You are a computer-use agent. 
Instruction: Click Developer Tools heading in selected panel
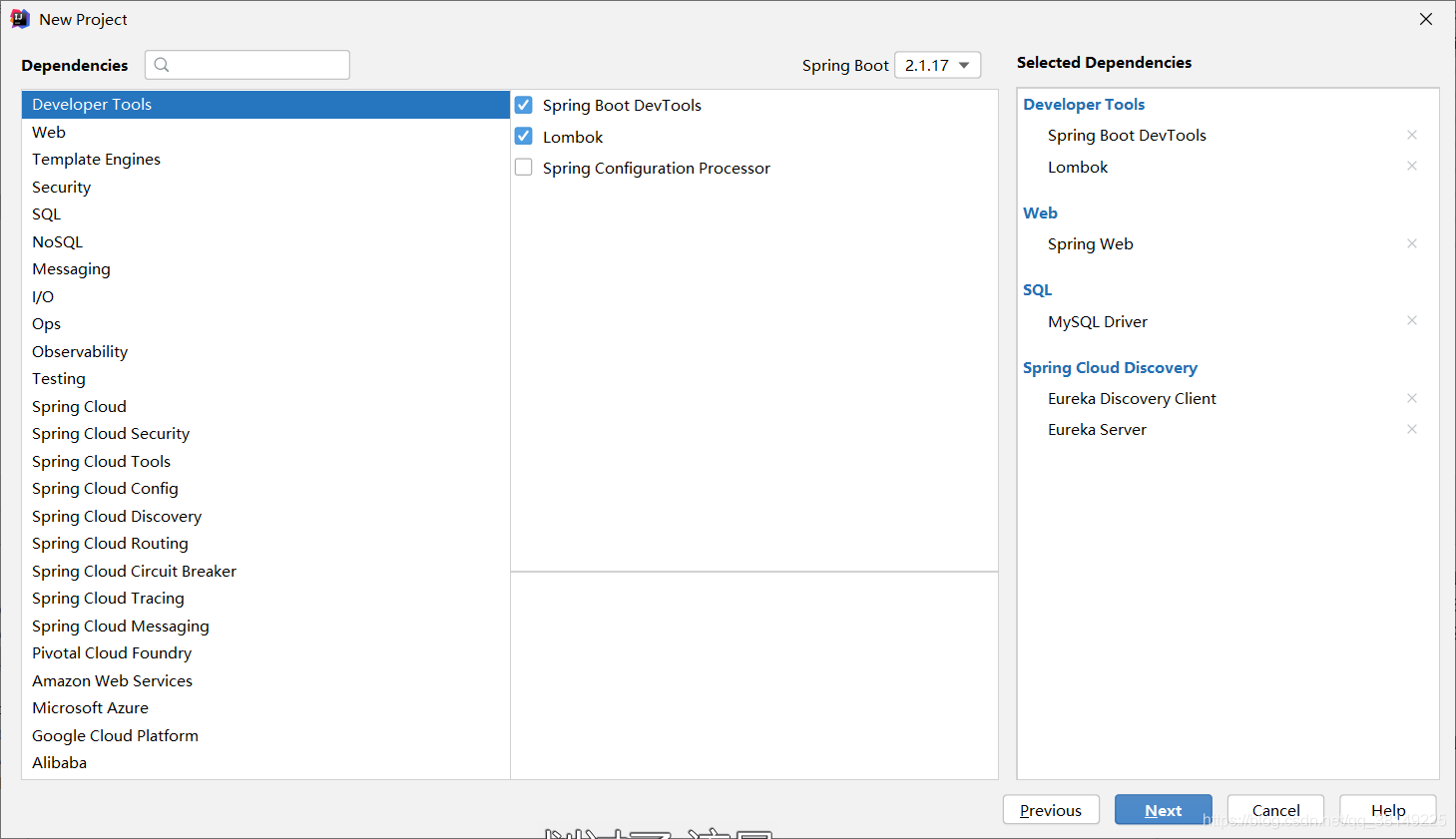[1084, 104]
